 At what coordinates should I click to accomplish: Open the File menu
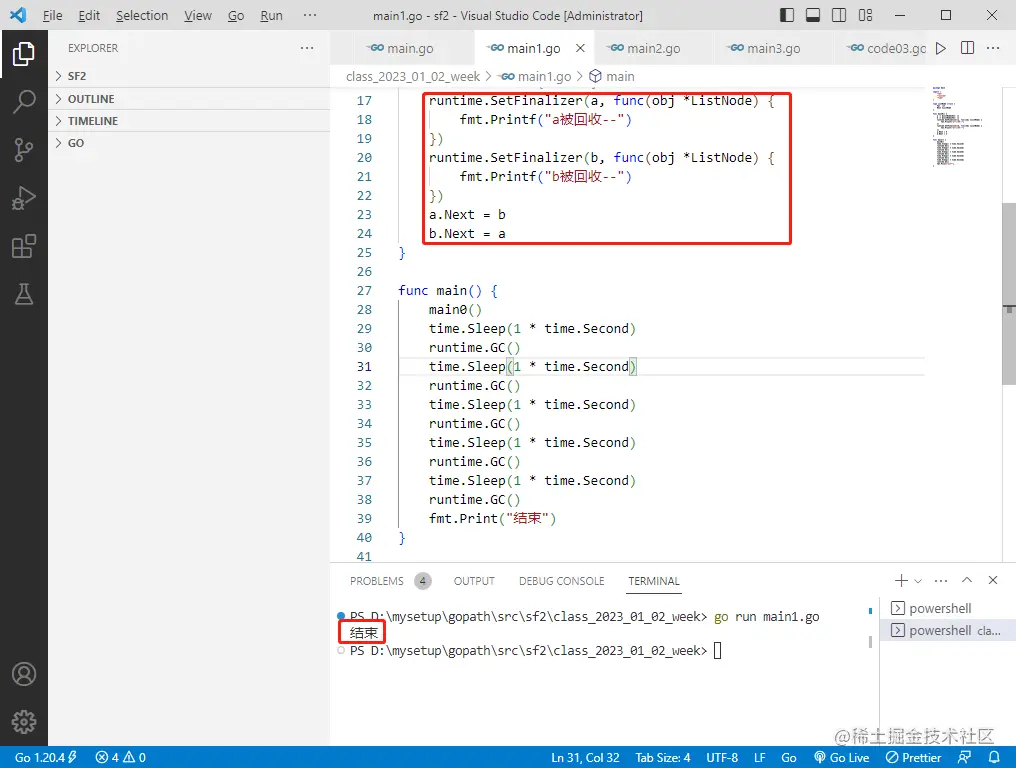[x=52, y=15]
